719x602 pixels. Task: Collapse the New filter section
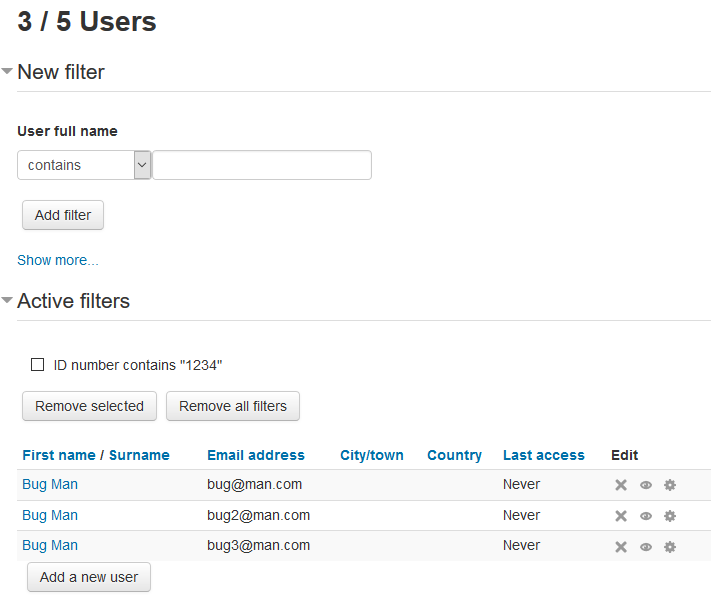tap(7, 71)
